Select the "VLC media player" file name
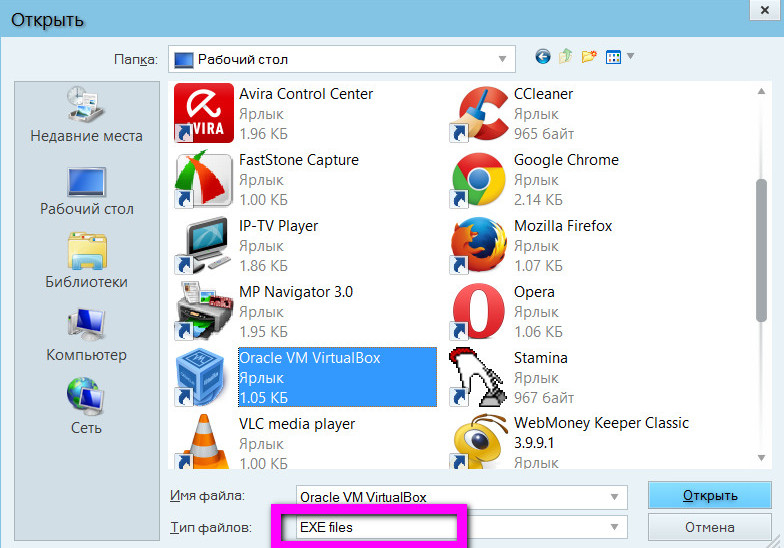The height and width of the screenshot is (548, 784). (297, 424)
